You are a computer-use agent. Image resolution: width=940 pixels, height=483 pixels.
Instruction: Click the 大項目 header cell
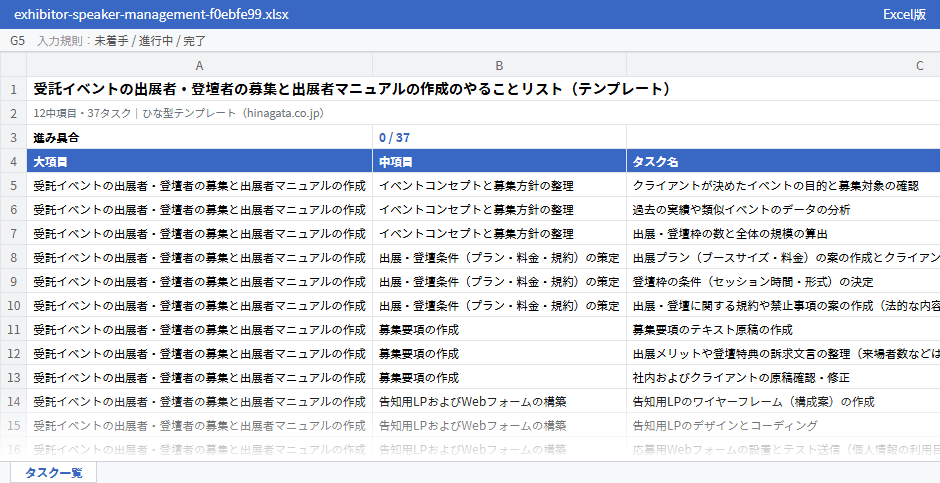click(200, 161)
